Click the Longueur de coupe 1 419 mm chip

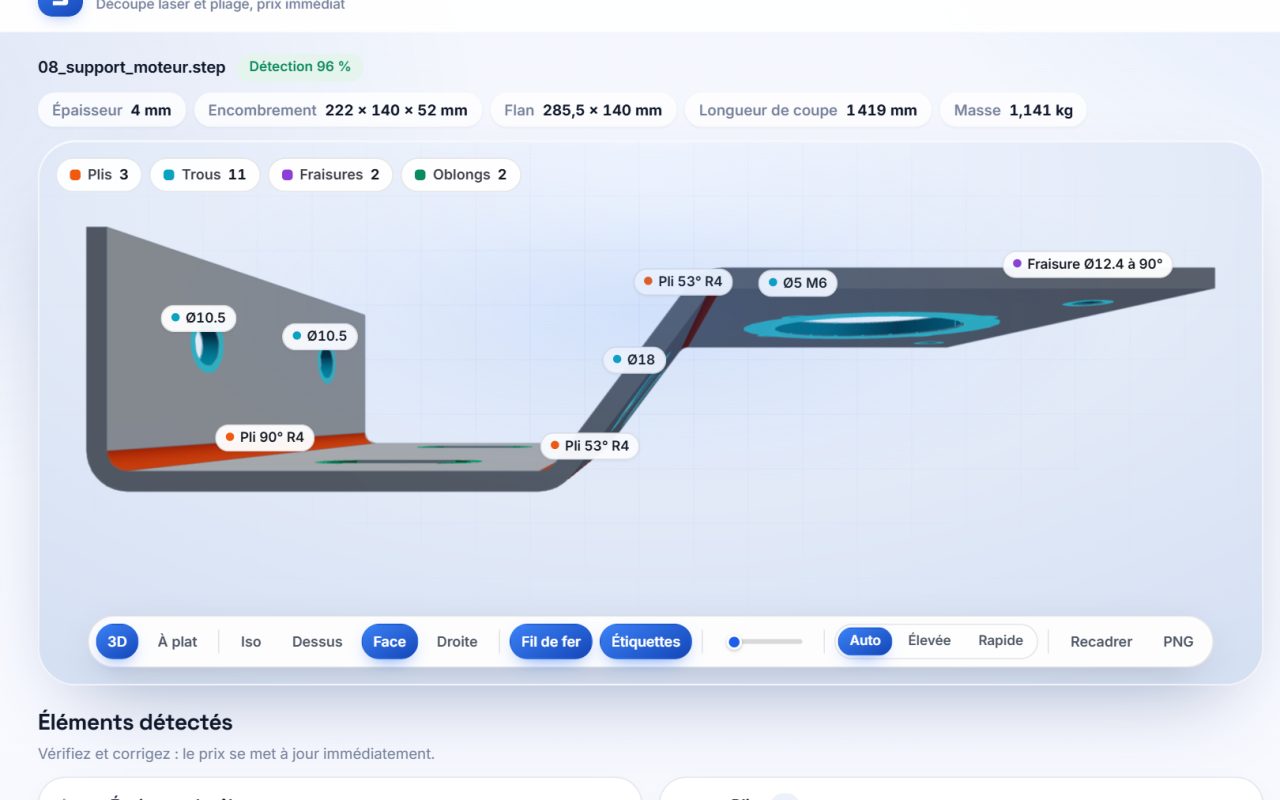coord(808,110)
